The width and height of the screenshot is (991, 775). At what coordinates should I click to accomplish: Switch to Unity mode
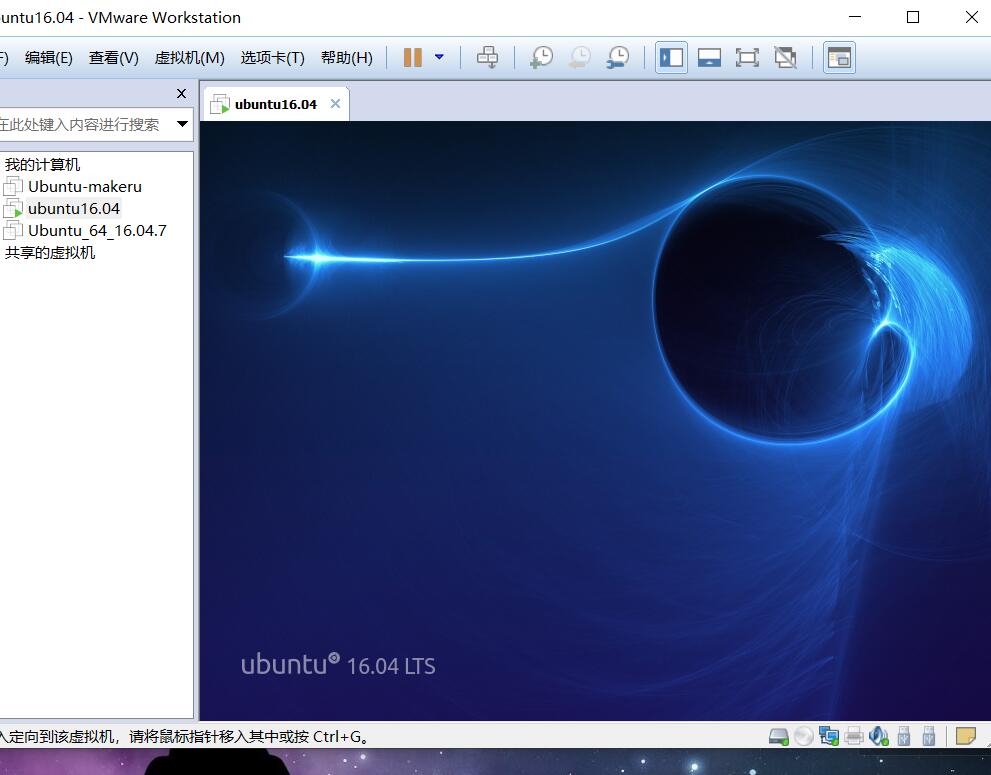(785, 57)
